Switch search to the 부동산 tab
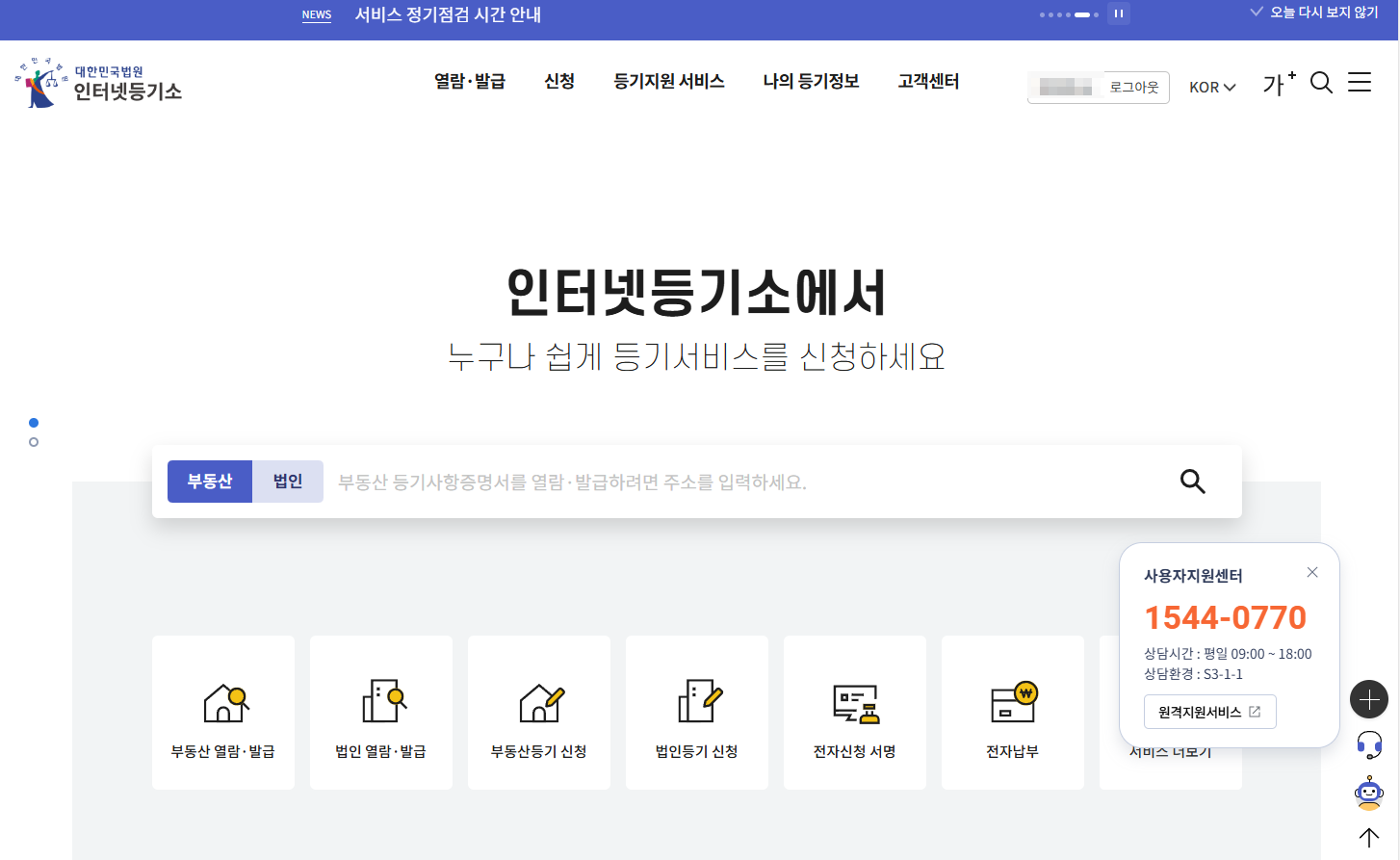This screenshot has width=1400, height=860. [210, 482]
